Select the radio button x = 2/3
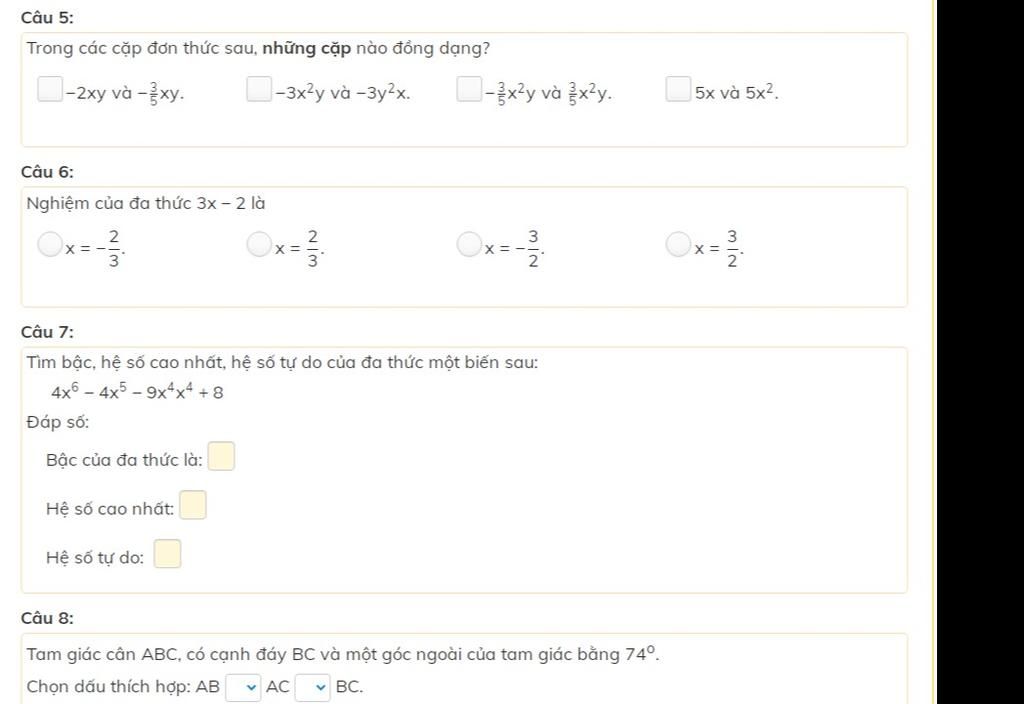 click(x=259, y=245)
